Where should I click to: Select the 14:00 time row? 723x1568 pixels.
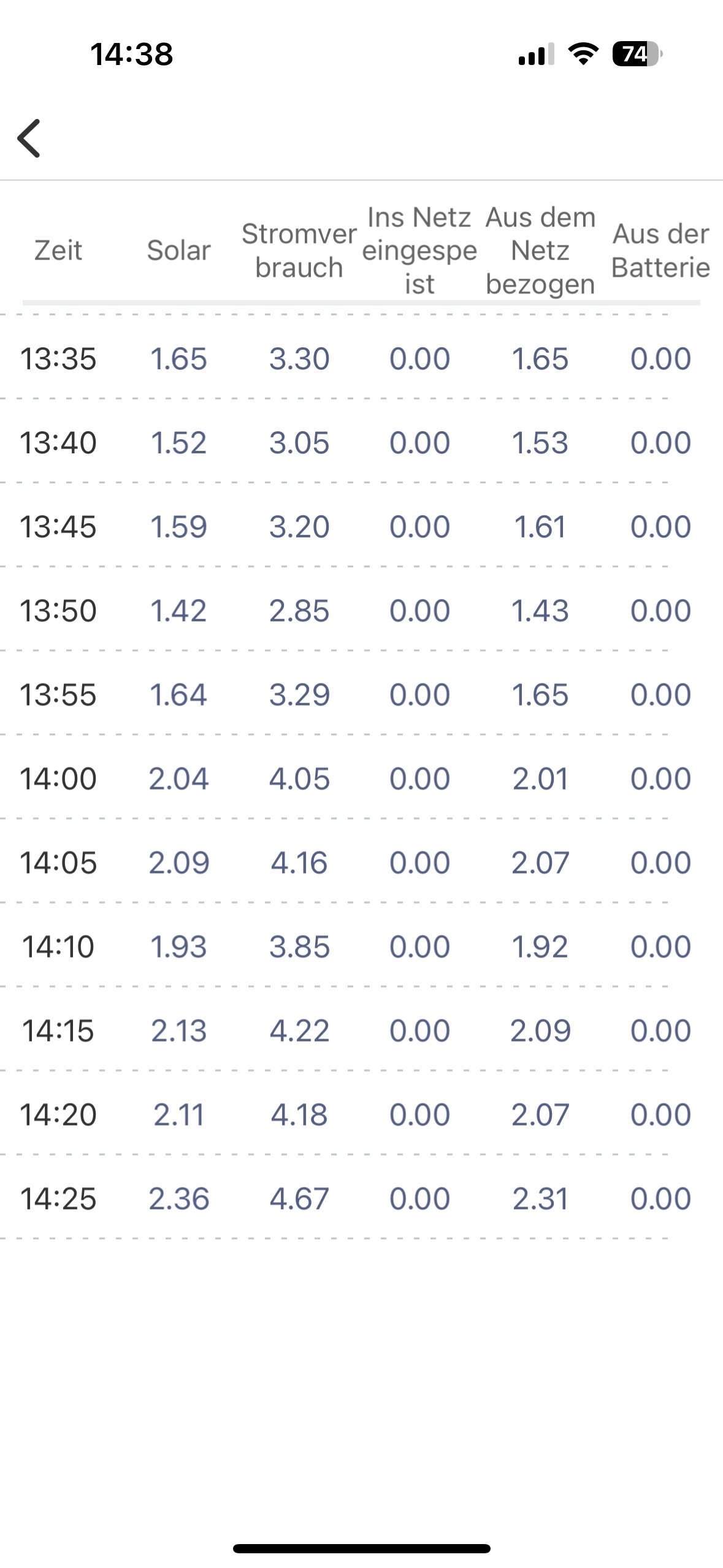58,779
